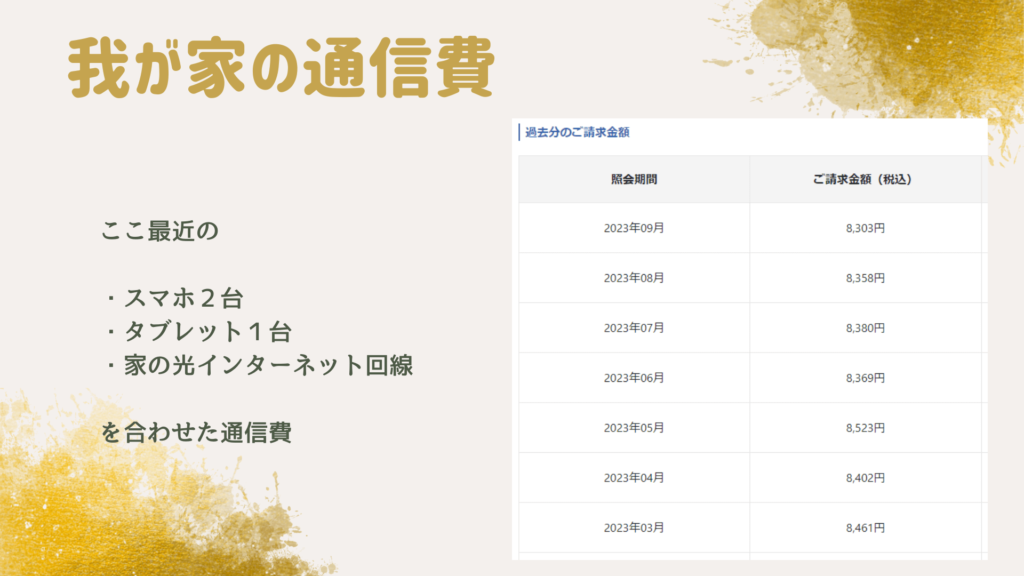Select the 2023年07月 row cell
The image size is (1024, 576).
(634, 328)
